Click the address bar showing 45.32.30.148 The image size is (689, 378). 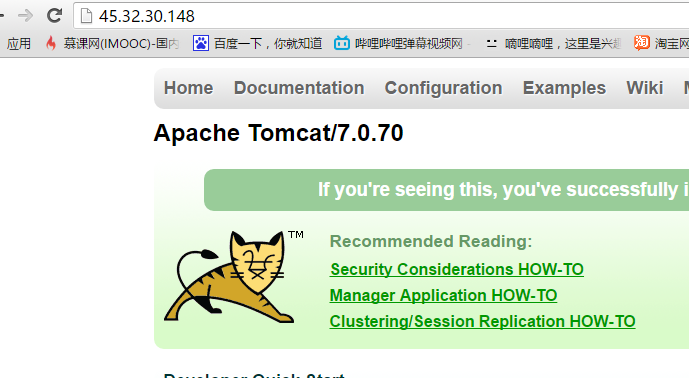point(381,16)
